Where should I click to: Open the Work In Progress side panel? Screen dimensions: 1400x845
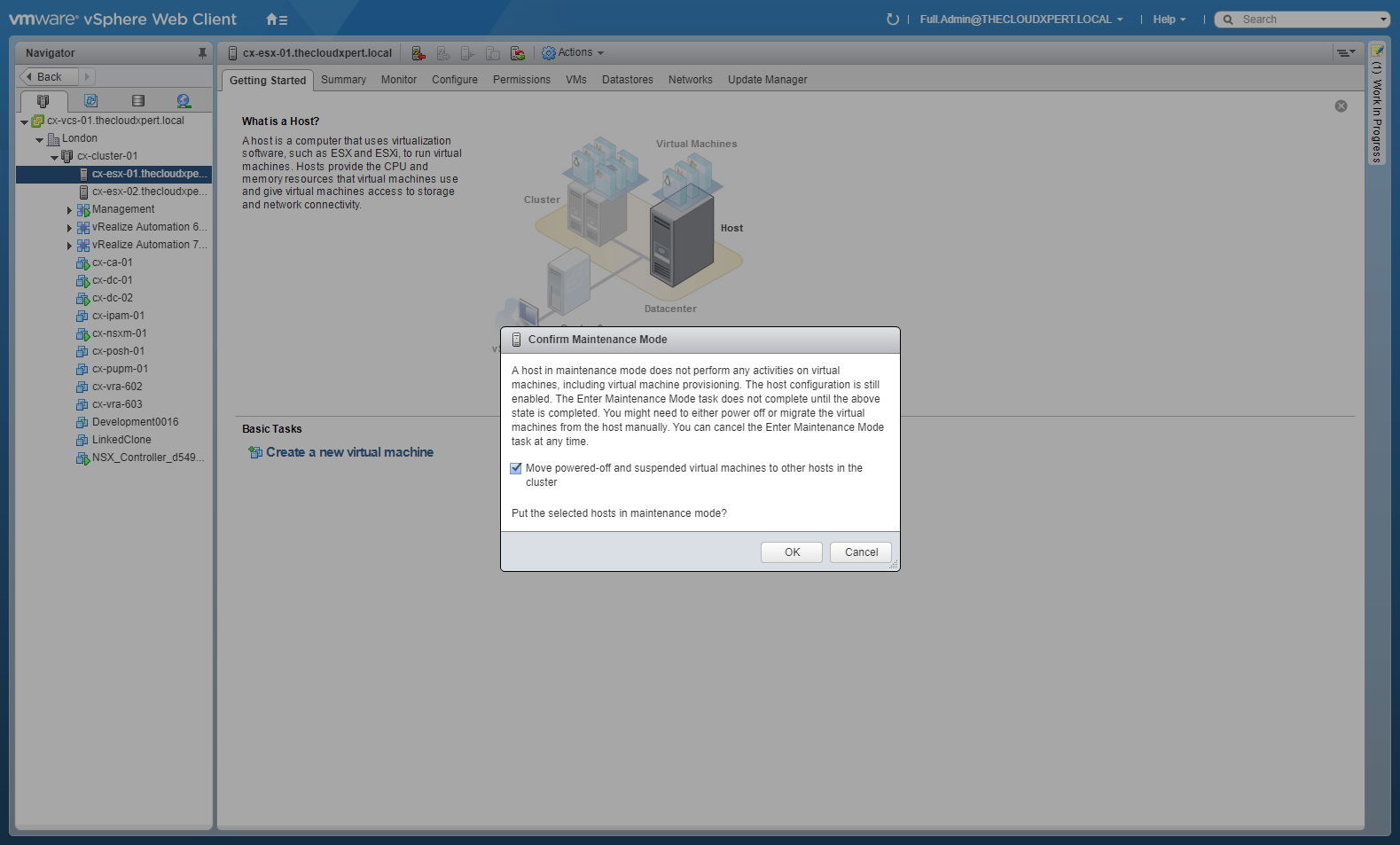click(x=1377, y=106)
